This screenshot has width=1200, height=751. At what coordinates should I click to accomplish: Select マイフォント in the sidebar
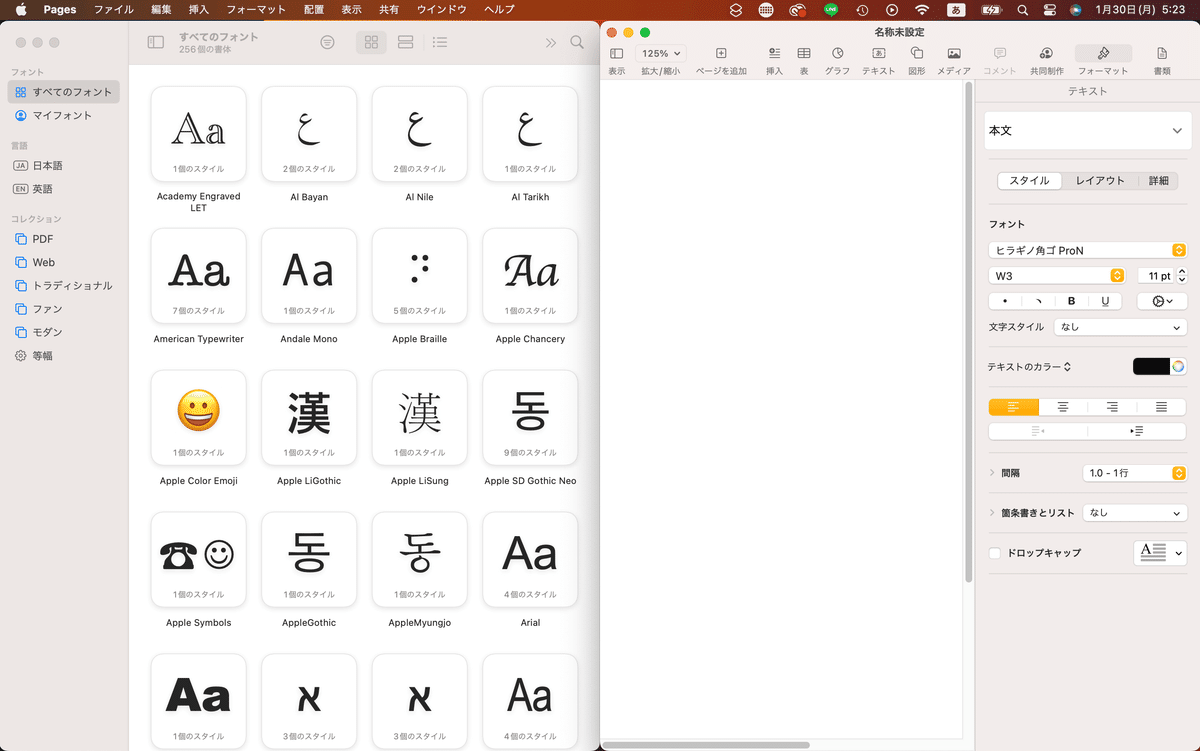(63, 115)
